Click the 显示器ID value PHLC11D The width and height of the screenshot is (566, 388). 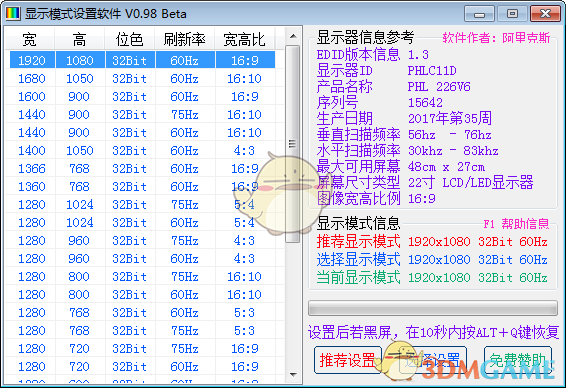pos(432,70)
